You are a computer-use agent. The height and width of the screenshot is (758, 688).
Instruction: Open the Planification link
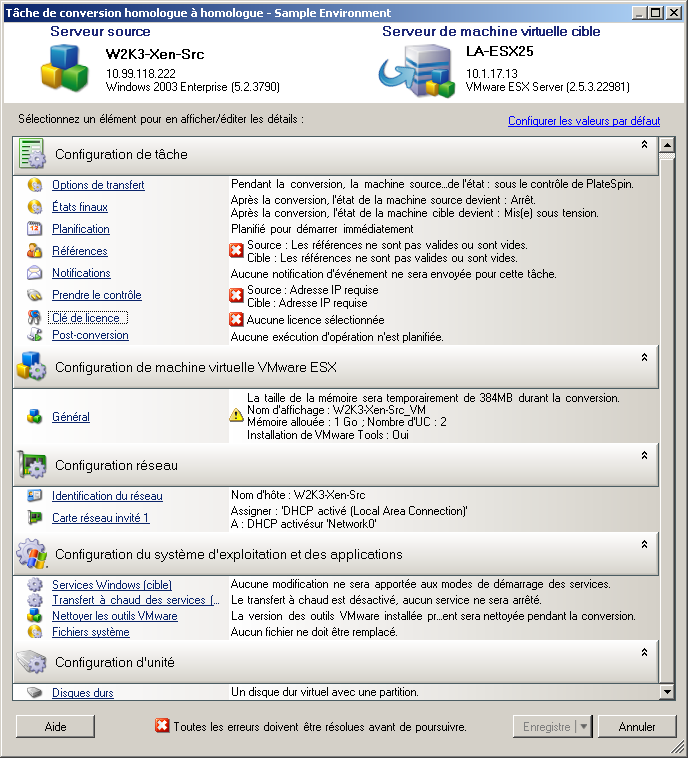(x=81, y=229)
